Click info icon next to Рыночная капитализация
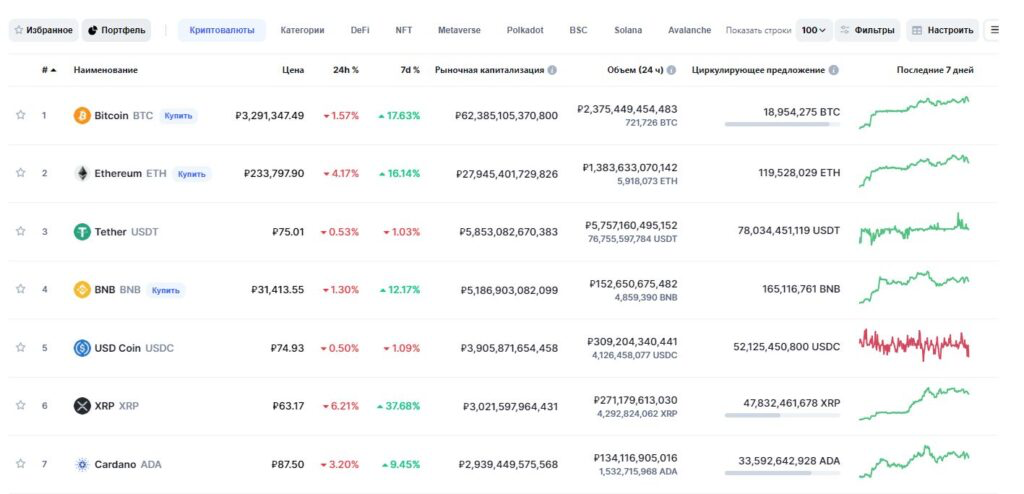Screen dimensions: 1024x494 coord(552,71)
